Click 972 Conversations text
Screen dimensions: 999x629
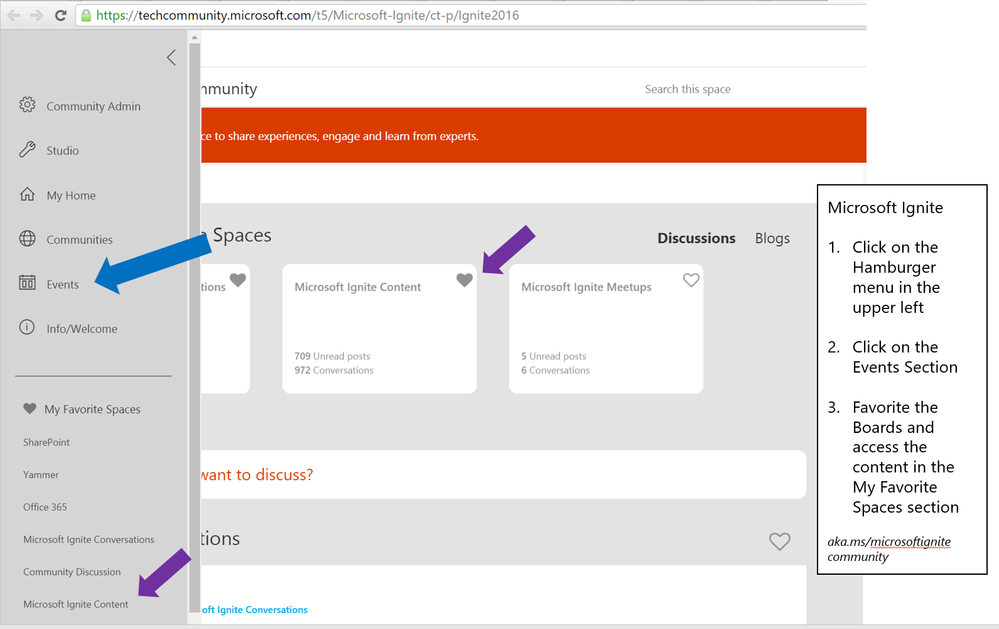pyautogui.click(x=334, y=370)
